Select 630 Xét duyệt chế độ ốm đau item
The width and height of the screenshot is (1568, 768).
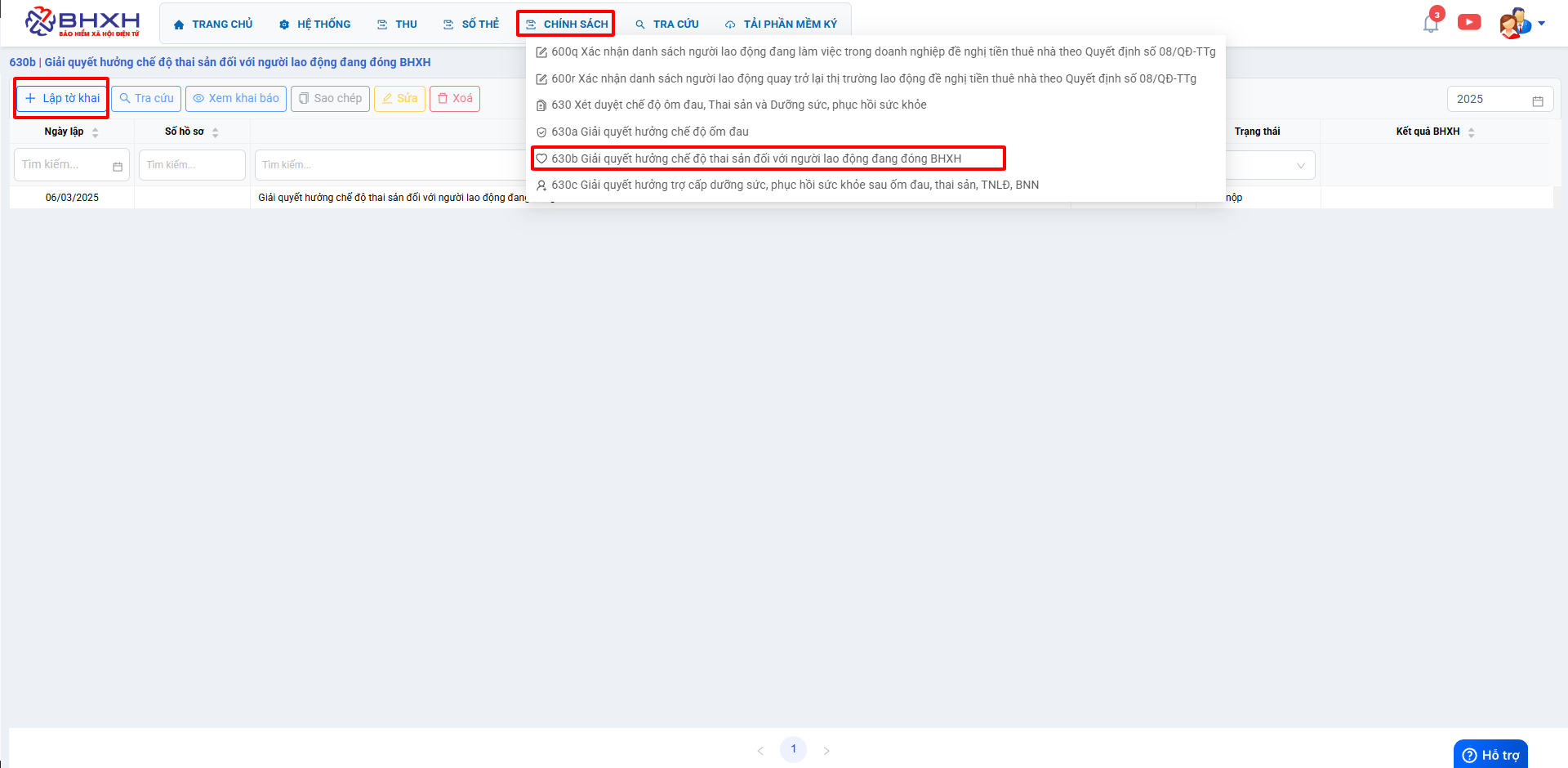[875, 105]
